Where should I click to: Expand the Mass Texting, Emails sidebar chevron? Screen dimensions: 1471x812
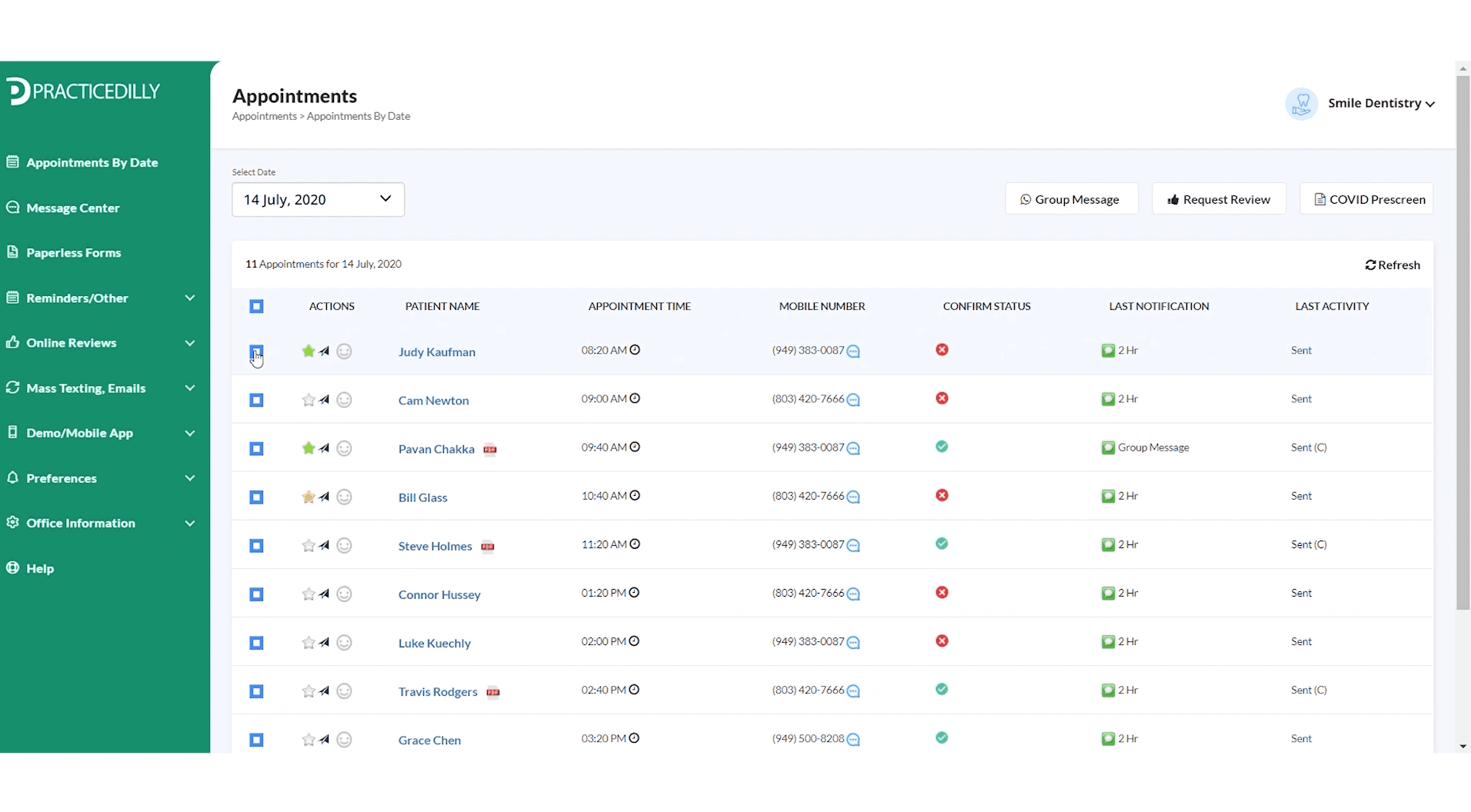point(190,388)
